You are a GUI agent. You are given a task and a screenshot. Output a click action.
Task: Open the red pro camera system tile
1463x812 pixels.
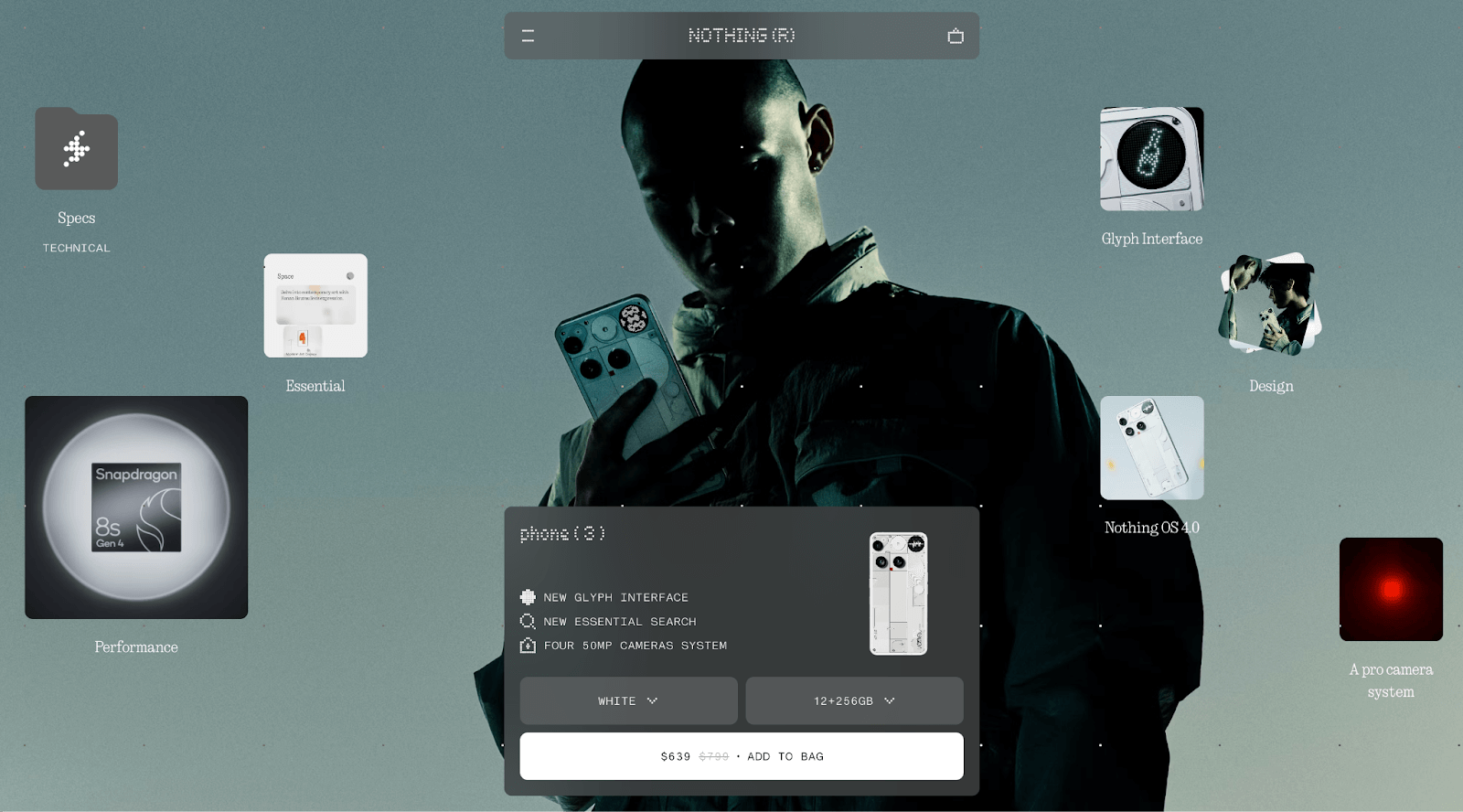[x=1391, y=589]
